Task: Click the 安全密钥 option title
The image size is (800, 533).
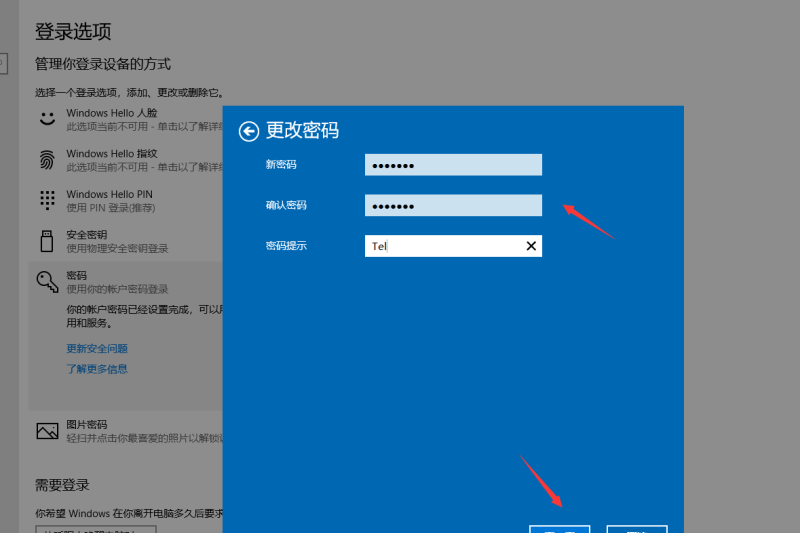Action: point(87,235)
